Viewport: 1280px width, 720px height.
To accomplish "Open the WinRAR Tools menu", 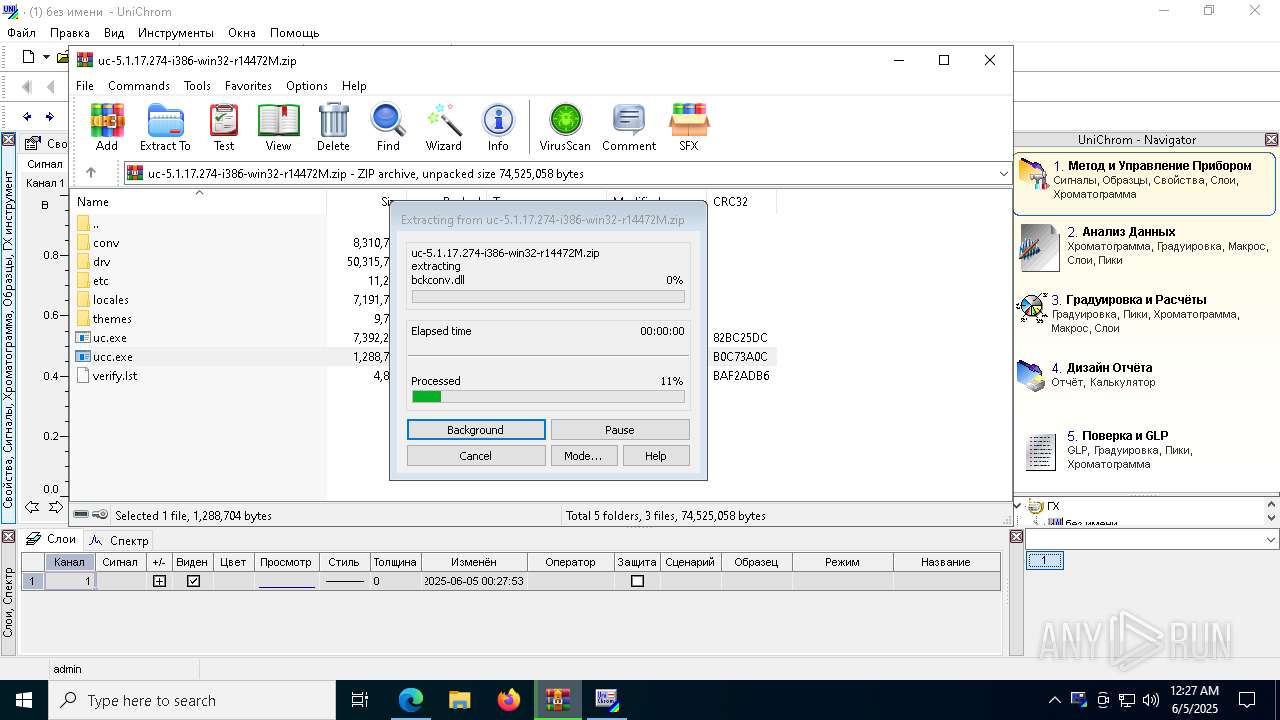I will click(197, 86).
